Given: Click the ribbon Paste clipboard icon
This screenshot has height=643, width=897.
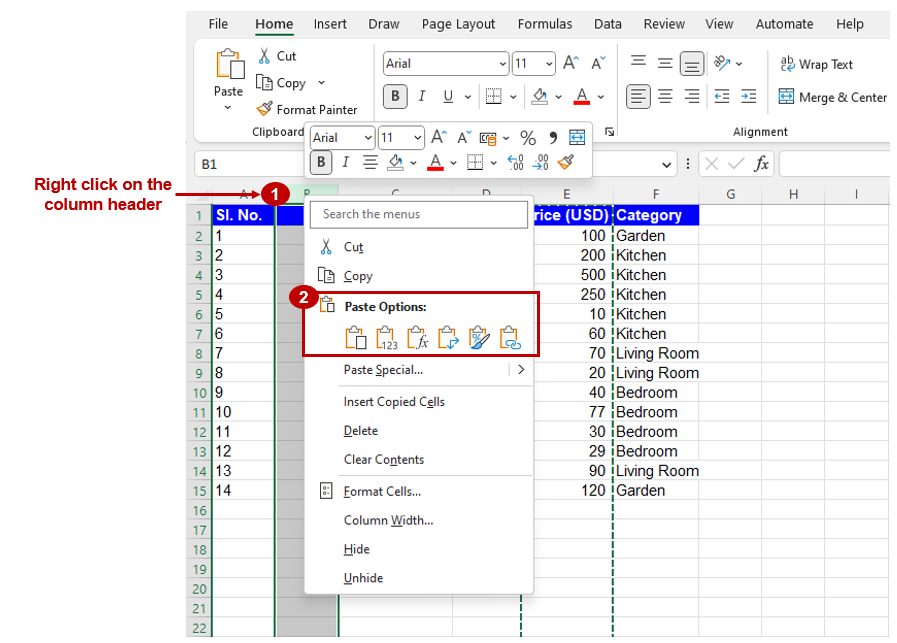Looking at the screenshot, I should pyautogui.click(x=229, y=63).
